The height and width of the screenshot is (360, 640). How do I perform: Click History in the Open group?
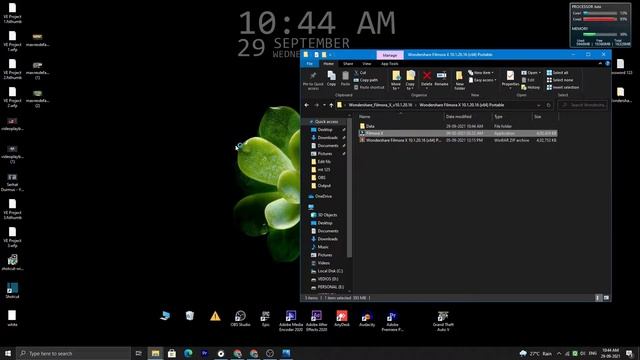(x=531, y=87)
